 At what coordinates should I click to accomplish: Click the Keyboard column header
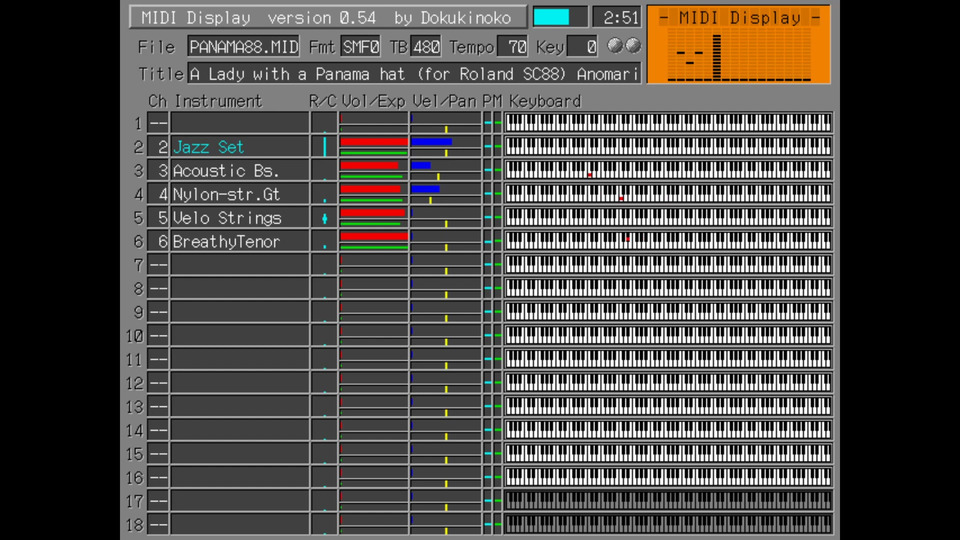(x=545, y=101)
